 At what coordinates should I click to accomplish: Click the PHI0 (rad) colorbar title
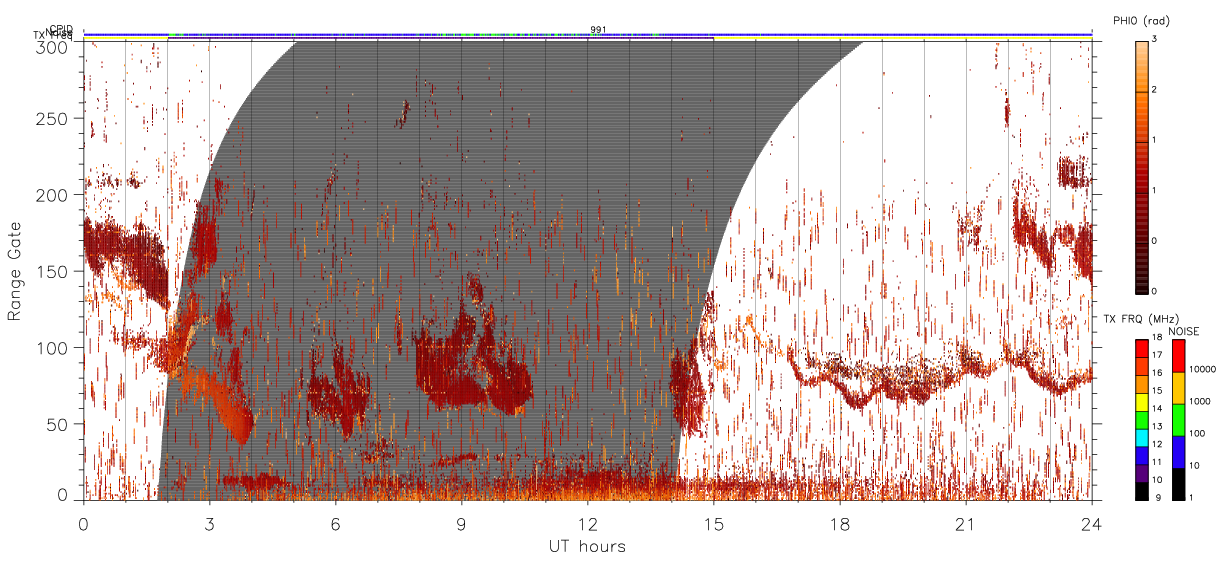pyautogui.click(x=1141, y=20)
